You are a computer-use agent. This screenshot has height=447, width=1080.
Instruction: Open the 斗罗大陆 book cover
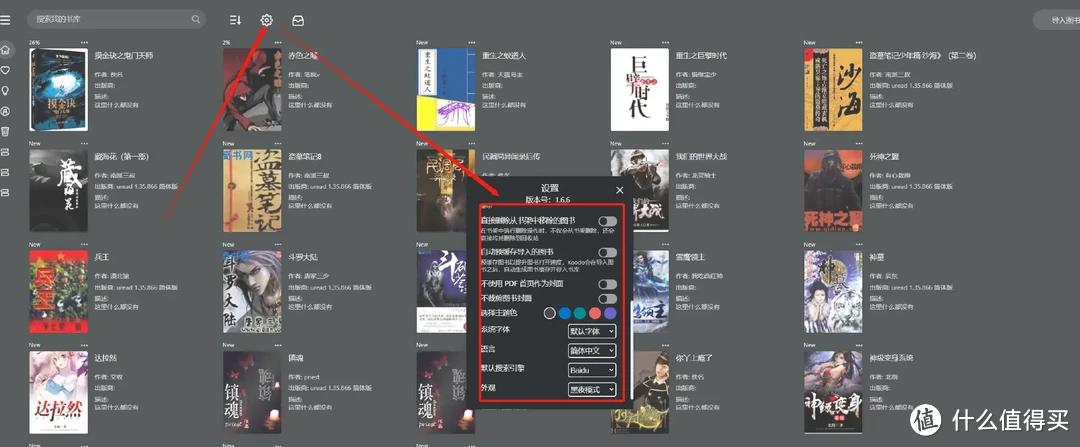[x=252, y=291]
